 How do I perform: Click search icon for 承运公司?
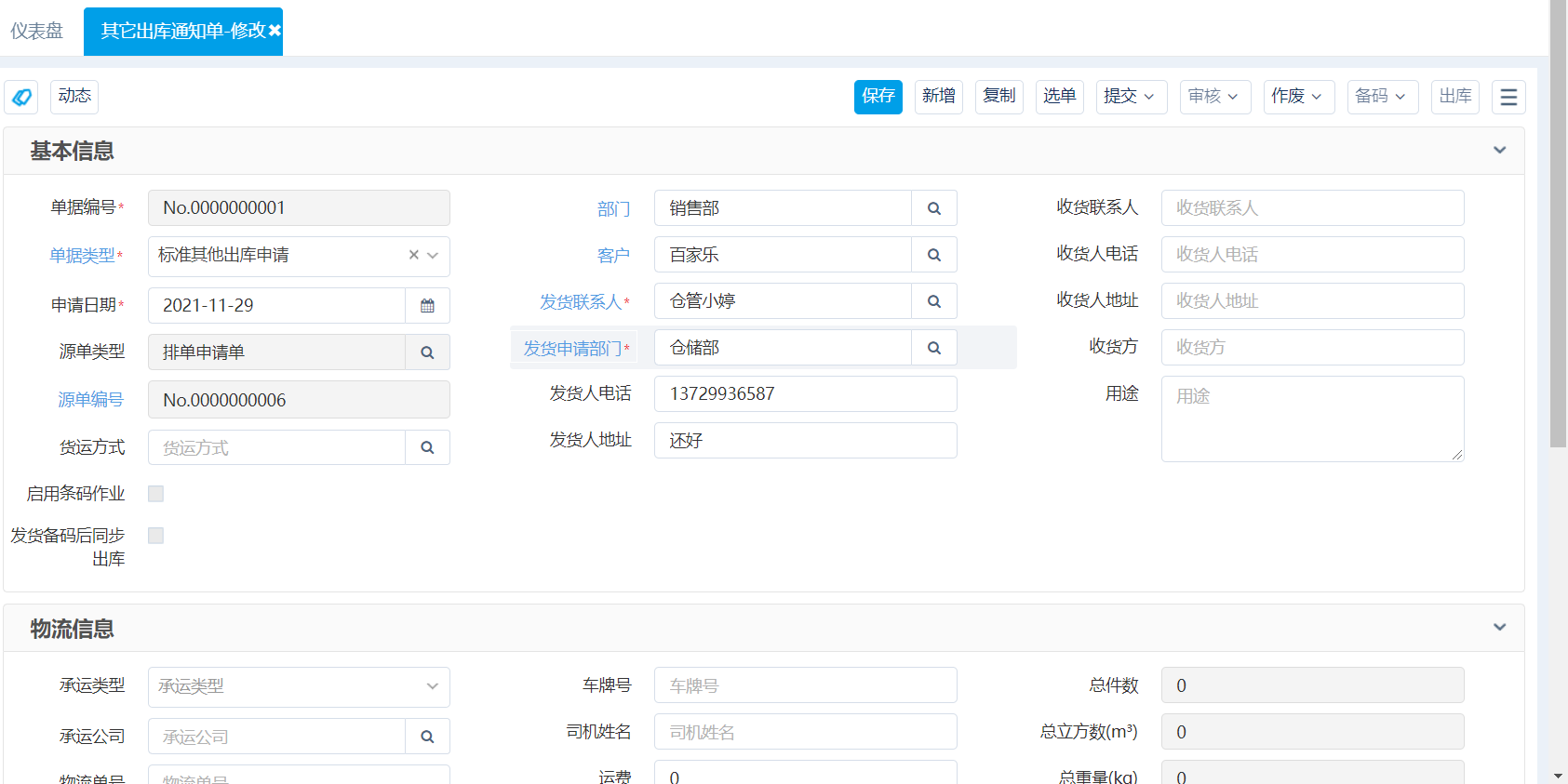click(427, 737)
